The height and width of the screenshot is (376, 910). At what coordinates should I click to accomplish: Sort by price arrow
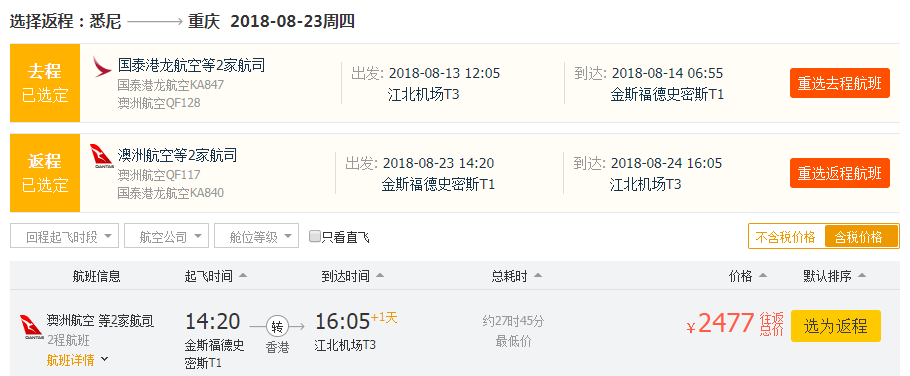763,276
